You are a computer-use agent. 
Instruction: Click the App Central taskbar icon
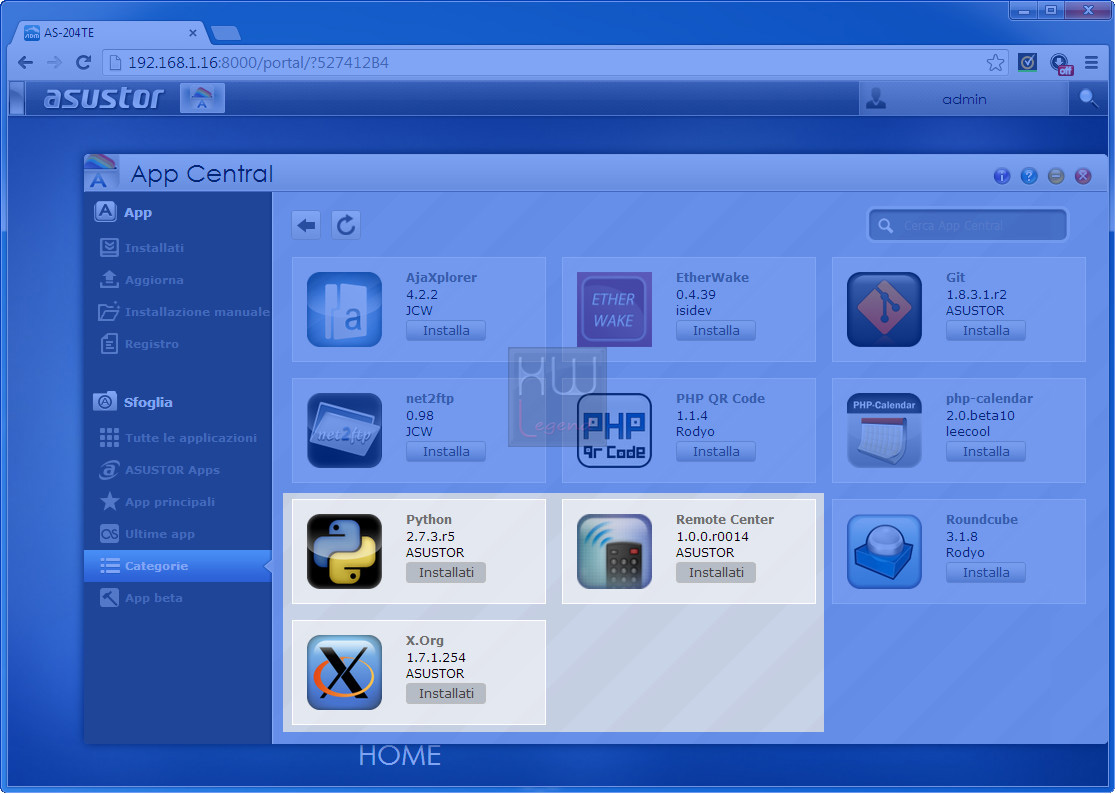point(202,98)
